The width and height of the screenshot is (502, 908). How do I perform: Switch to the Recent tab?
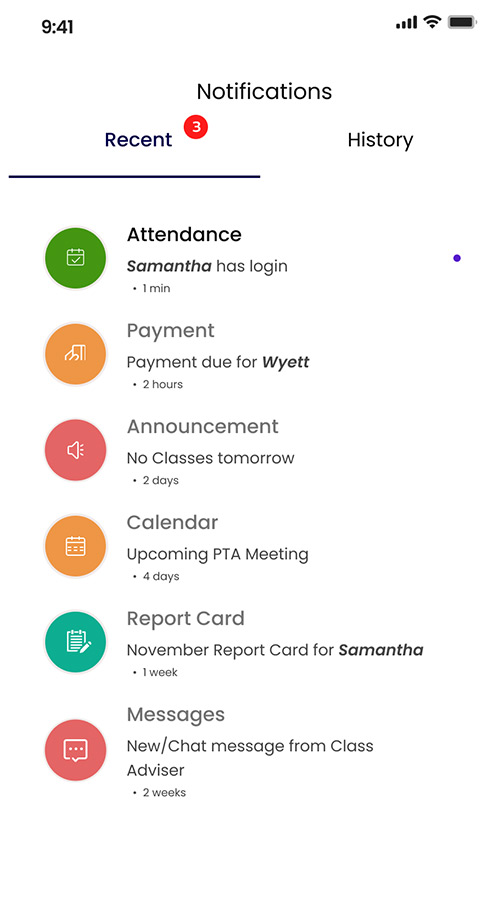coord(138,140)
